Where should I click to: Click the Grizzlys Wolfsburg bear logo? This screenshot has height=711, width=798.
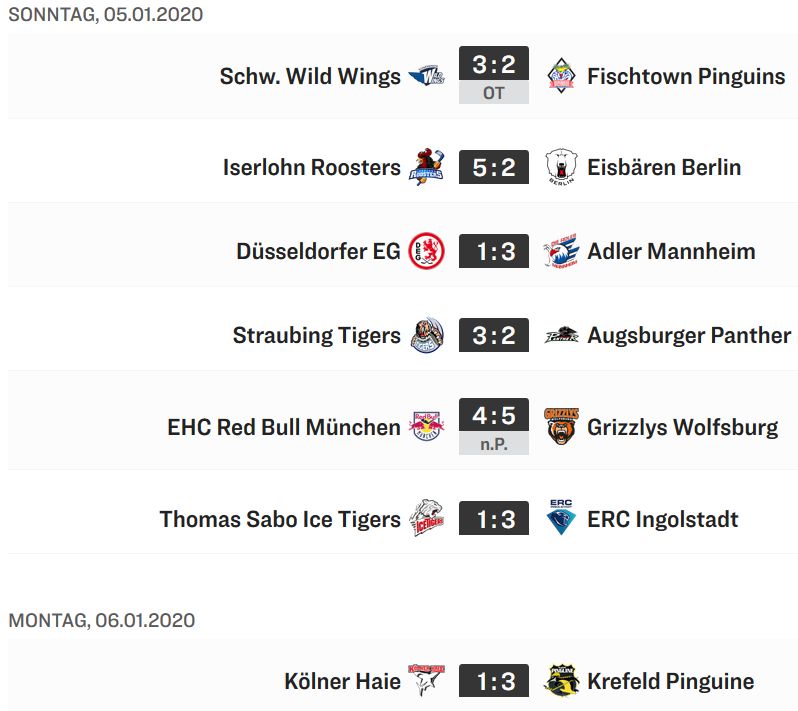click(x=561, y=426)
